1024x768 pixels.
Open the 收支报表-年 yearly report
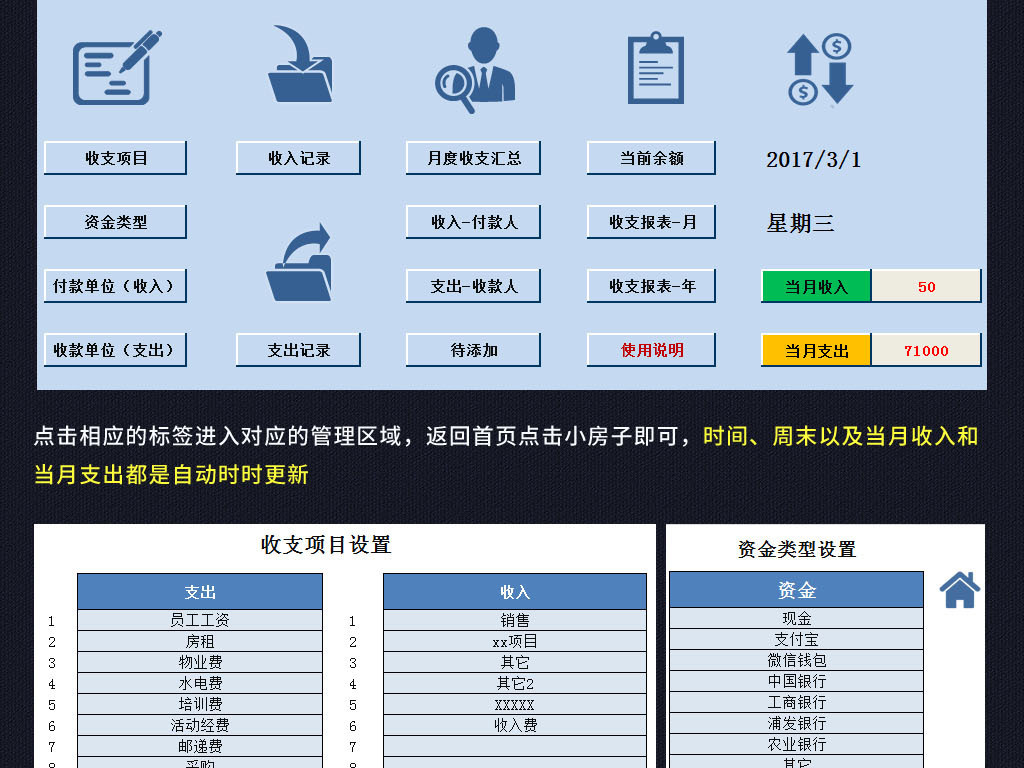[650, 285]
